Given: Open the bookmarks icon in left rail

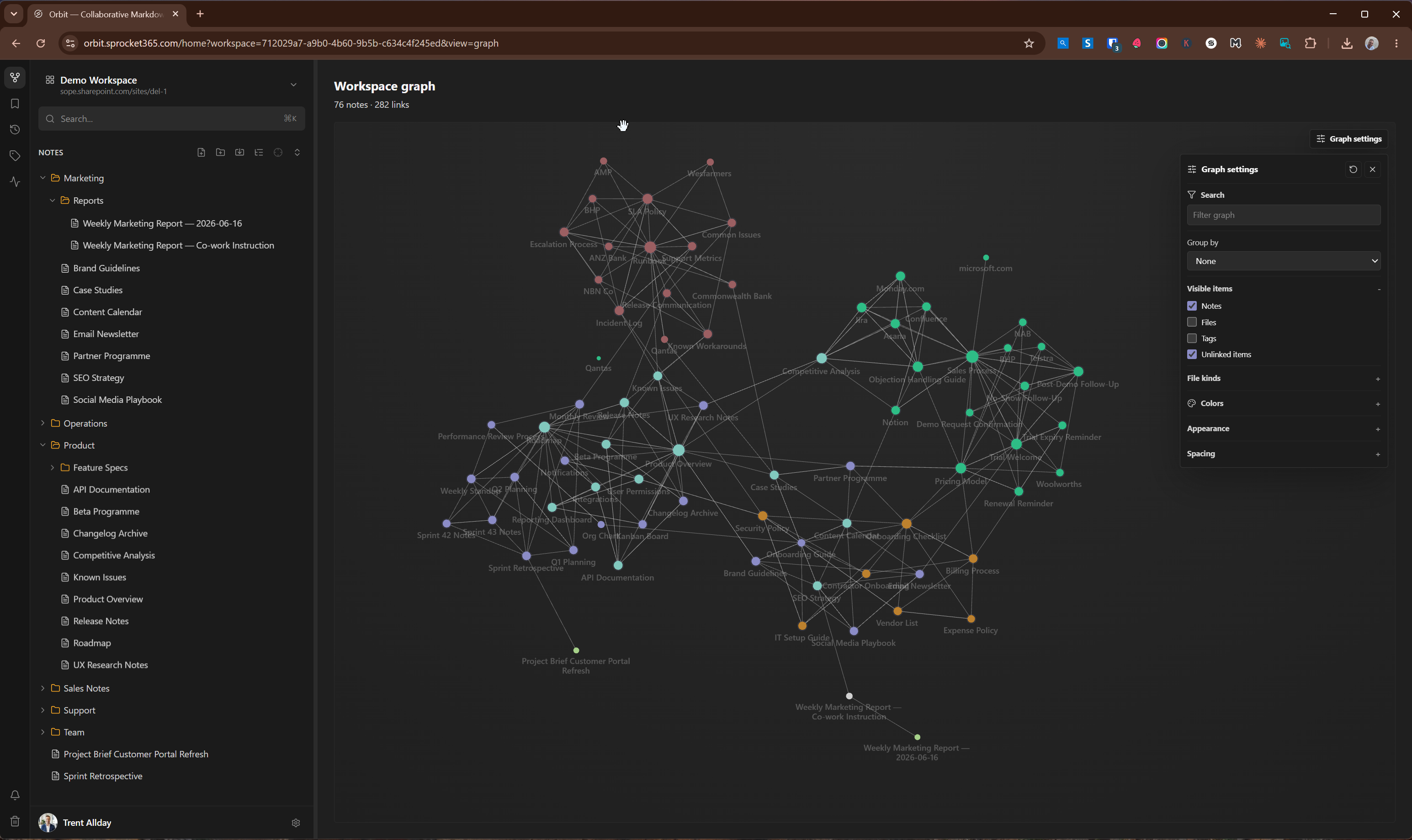Looking at the screenshot, I should (x=15, y=104).
